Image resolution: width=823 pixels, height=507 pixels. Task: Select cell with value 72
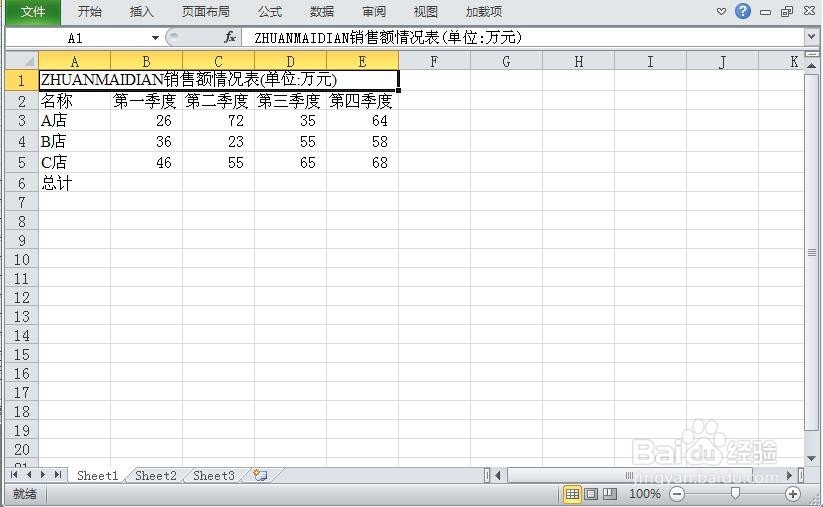tap(218, 121)
